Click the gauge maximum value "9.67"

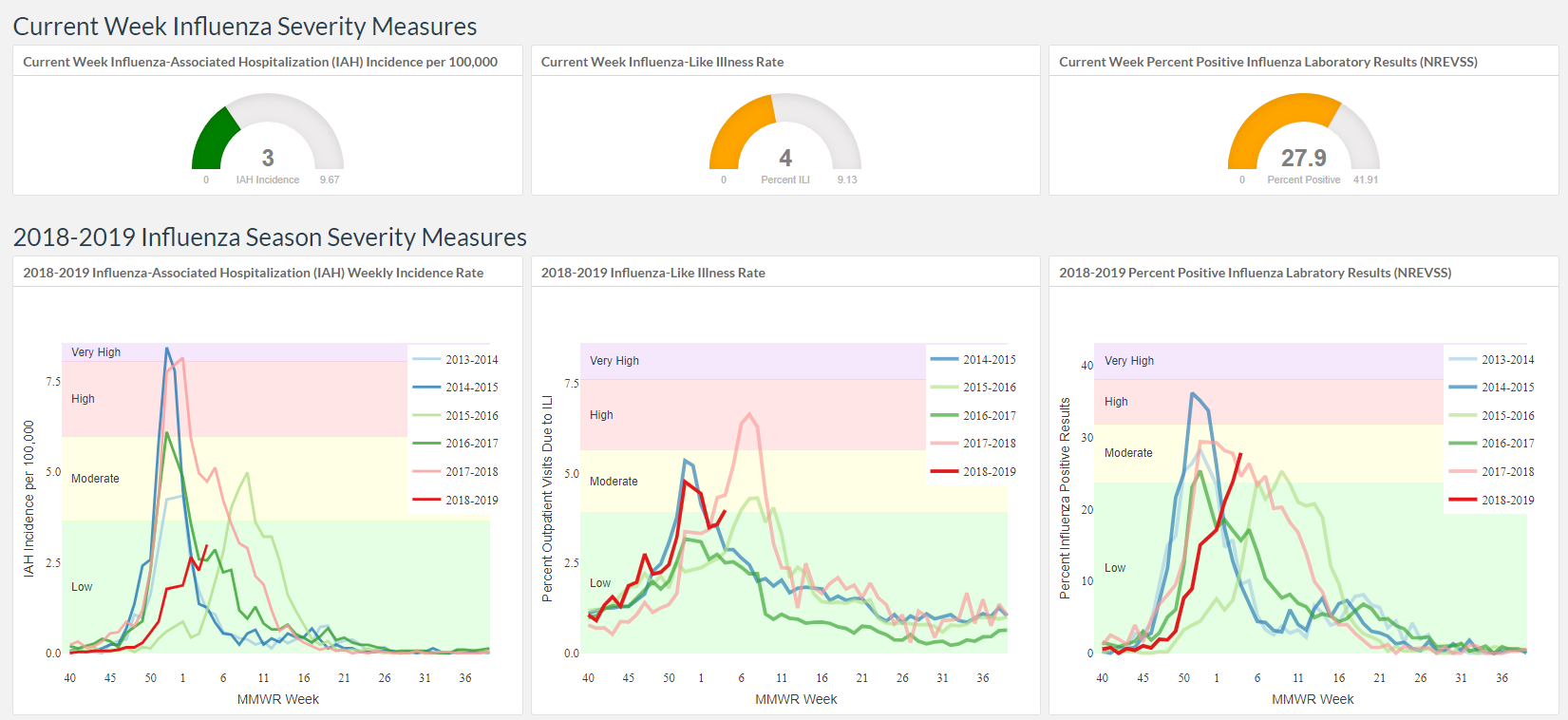(330, 180)
